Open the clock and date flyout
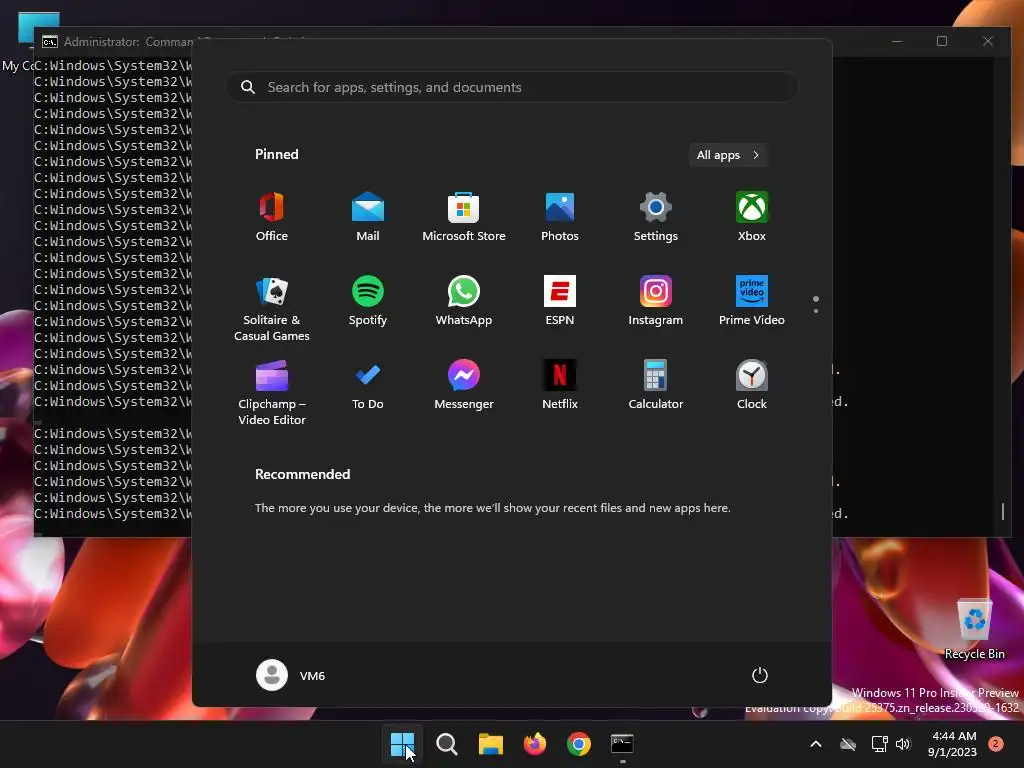Image resolution: width=1024 pixels, height=768 pixels. [x=953, y=744]
